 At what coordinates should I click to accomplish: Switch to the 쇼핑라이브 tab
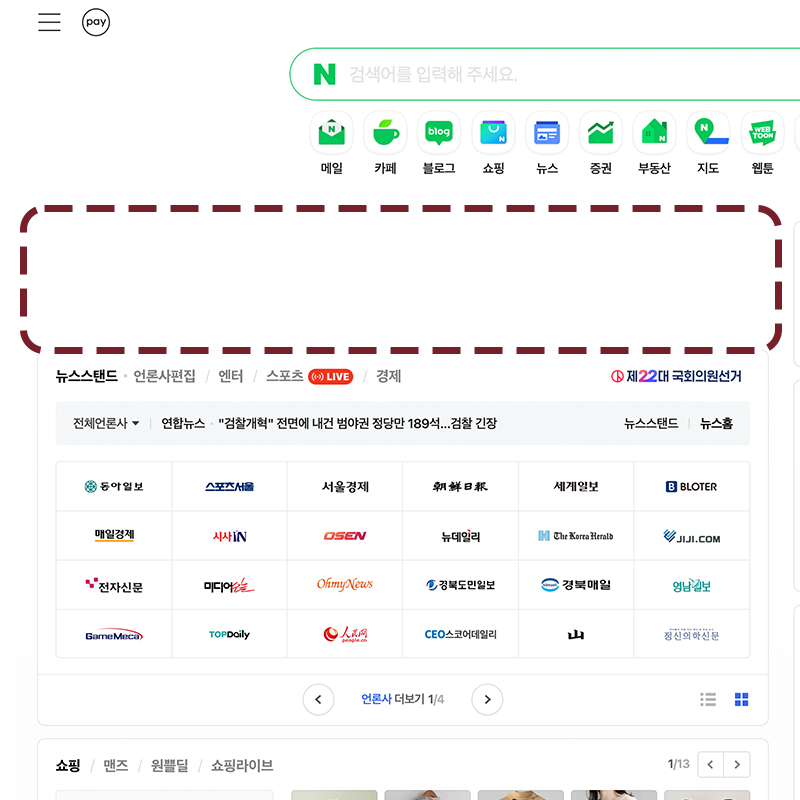point(242,765)
